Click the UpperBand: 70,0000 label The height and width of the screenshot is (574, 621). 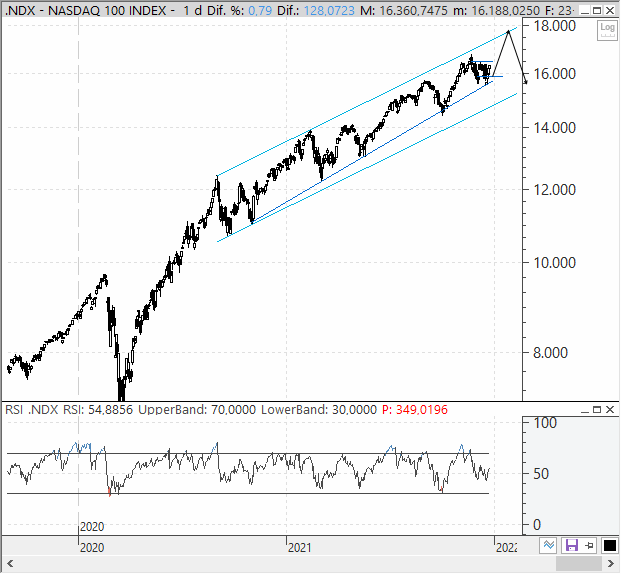coord(197,409)
